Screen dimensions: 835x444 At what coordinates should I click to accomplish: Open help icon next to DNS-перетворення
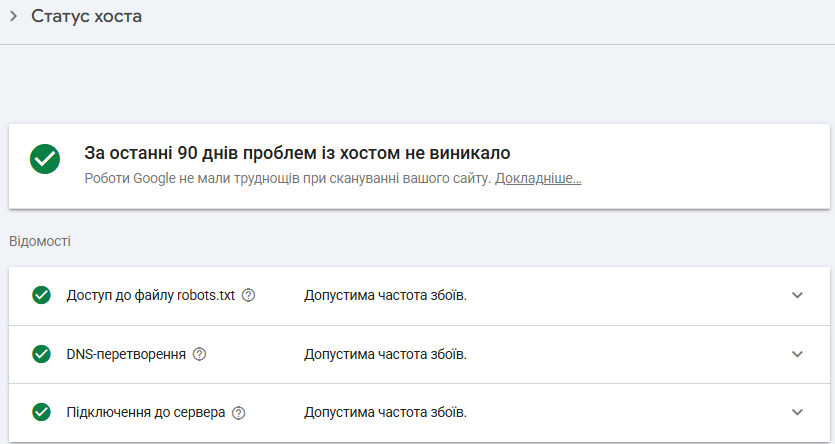click(x=199, y=354)
